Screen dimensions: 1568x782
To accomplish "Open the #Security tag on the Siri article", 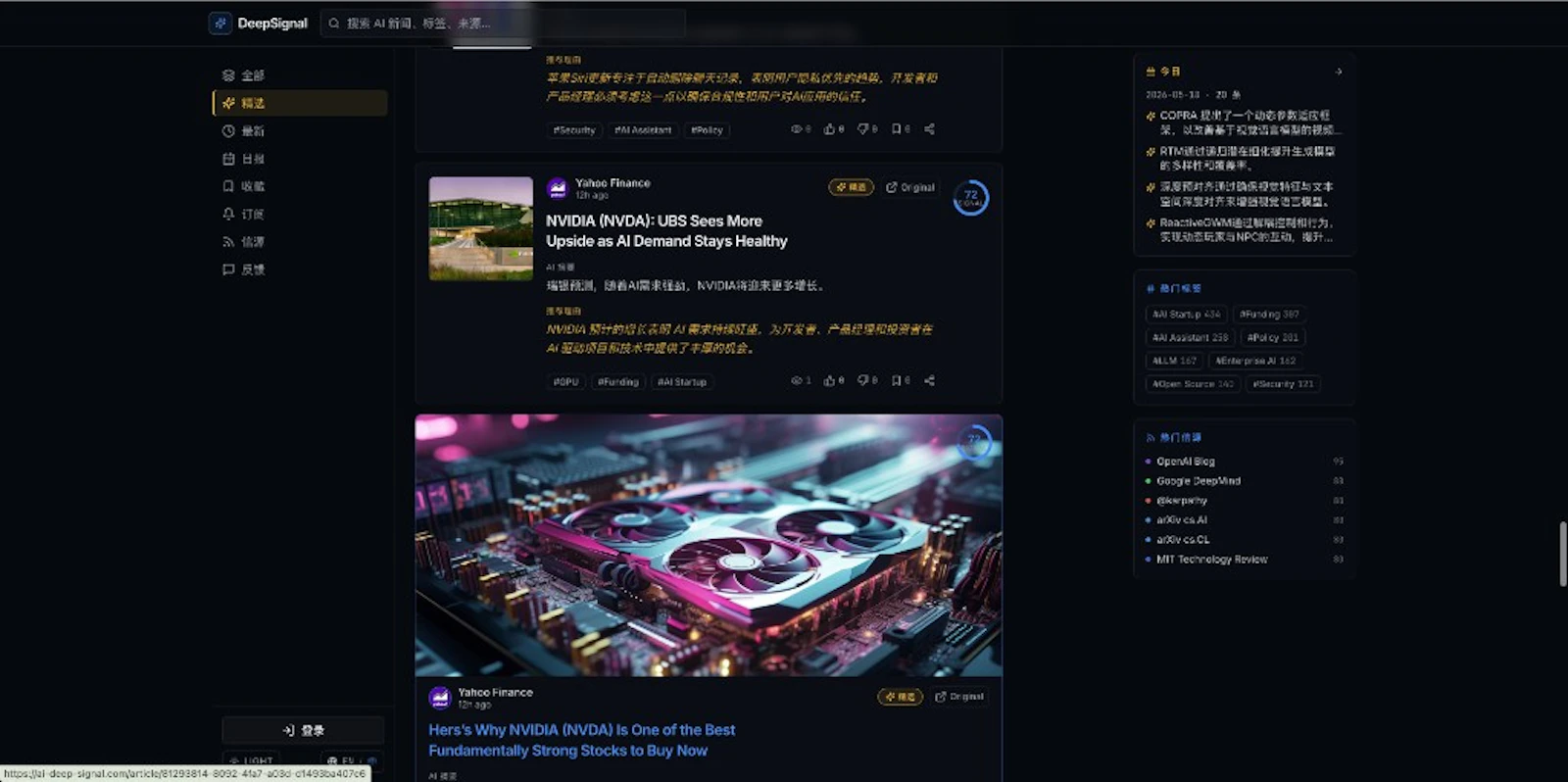I will click(x=574, y=129).
